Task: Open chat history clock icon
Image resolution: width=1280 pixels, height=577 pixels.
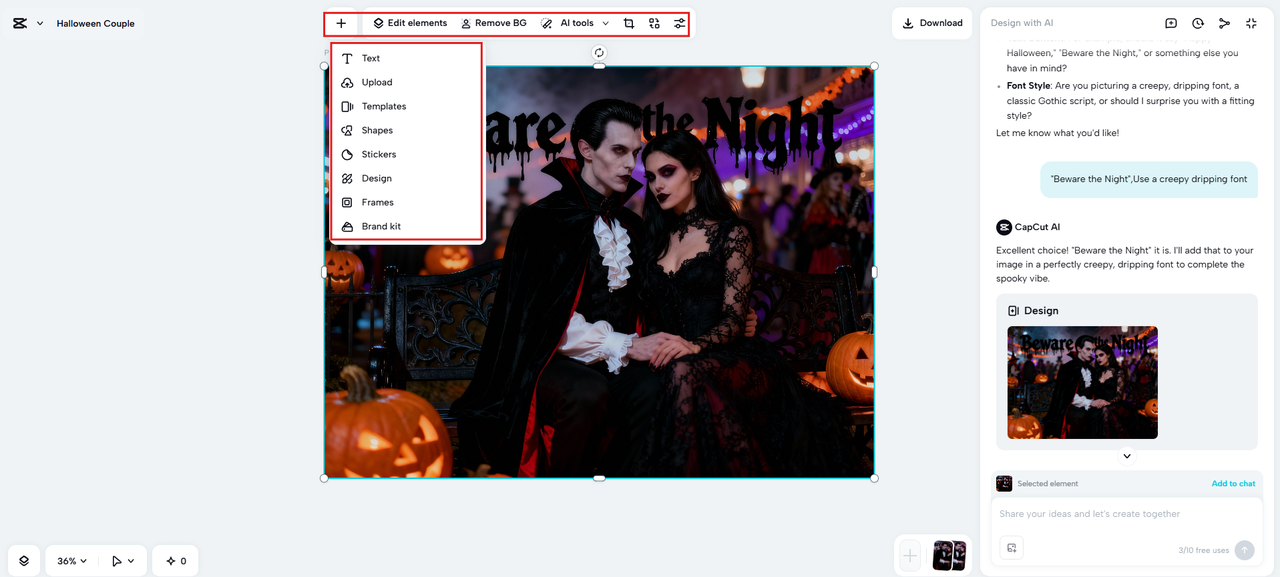Action: (1198, 23)
